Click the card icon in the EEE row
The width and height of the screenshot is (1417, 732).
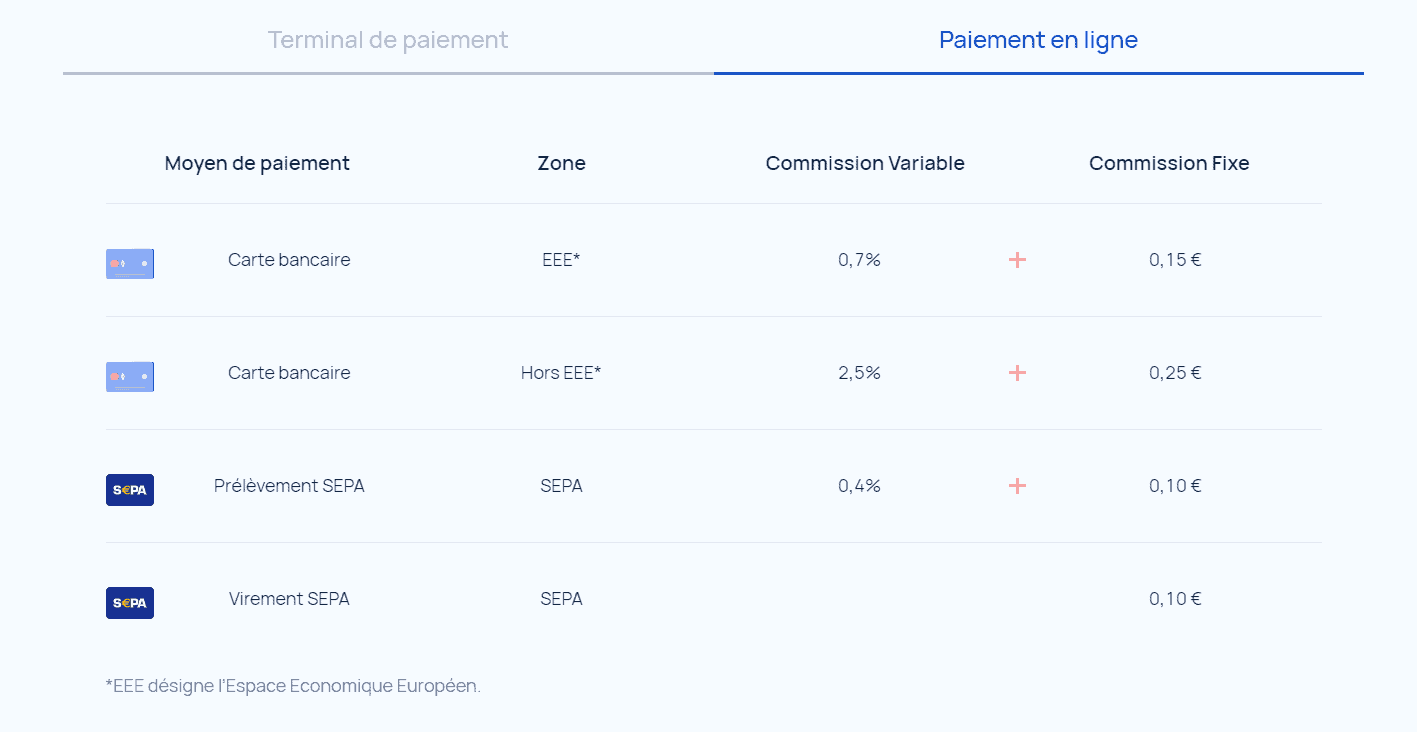(x=130, y=263)
